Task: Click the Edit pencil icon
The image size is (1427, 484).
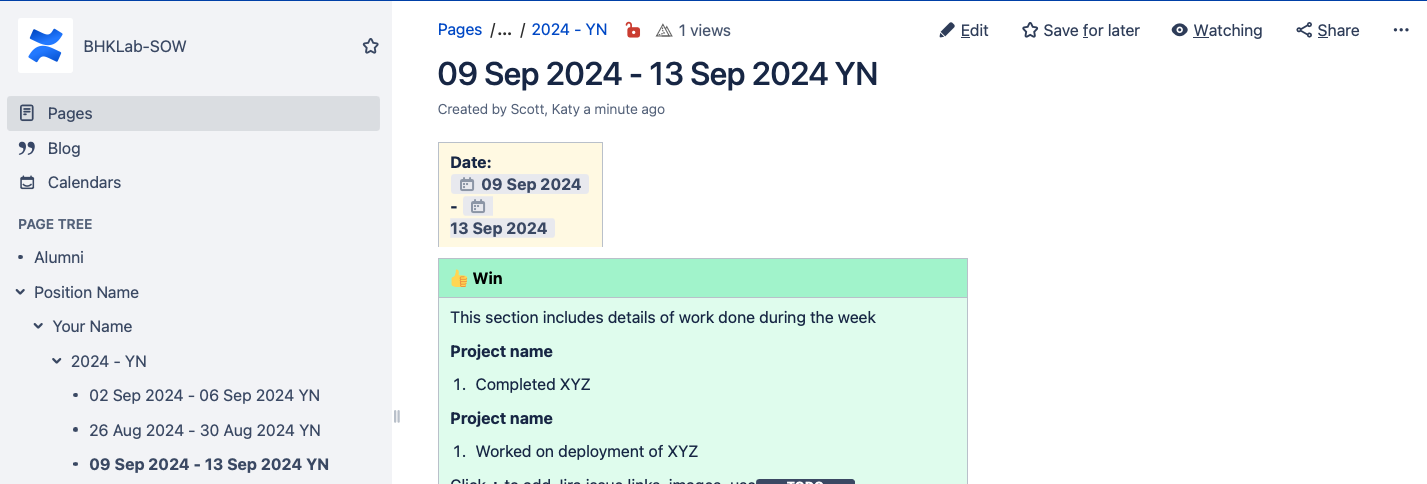Action: pos(947,30)
